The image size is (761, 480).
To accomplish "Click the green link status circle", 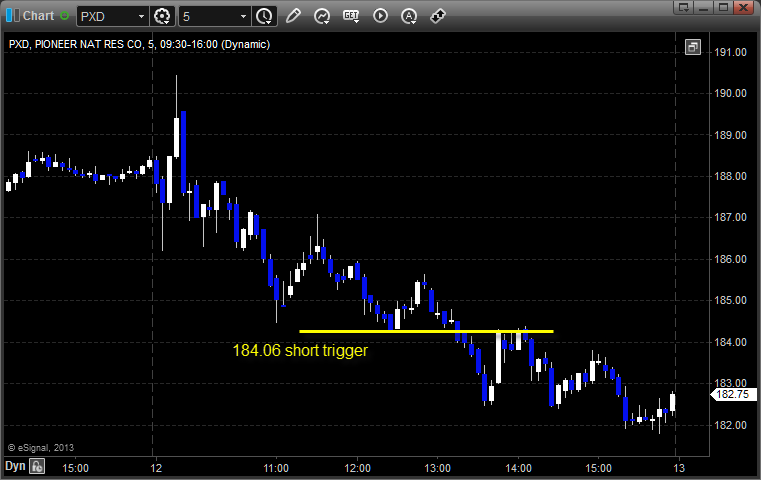I will [x=64, y=16].
